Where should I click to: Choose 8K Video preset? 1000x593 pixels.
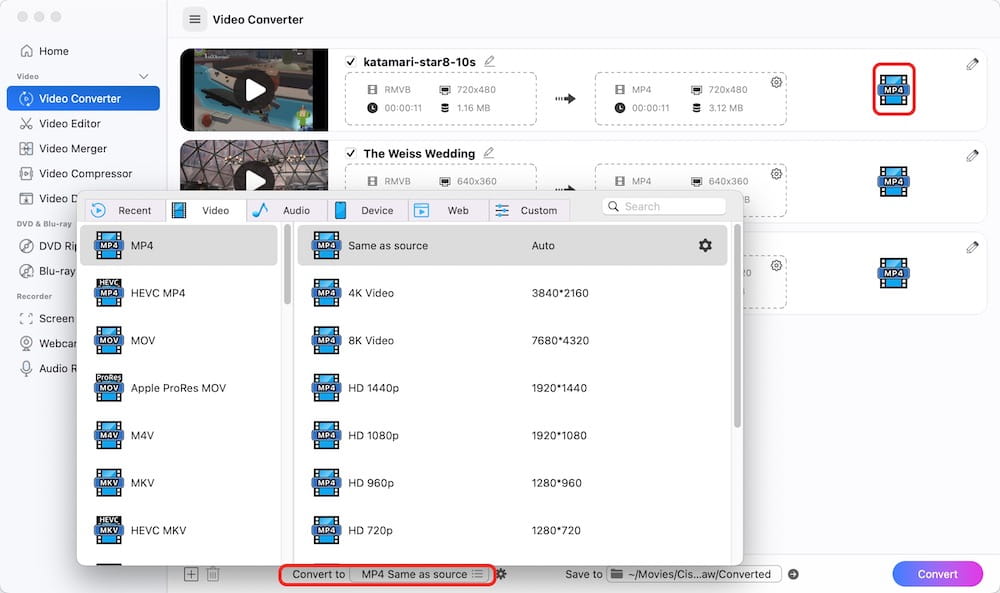click(x=512, y=340)
